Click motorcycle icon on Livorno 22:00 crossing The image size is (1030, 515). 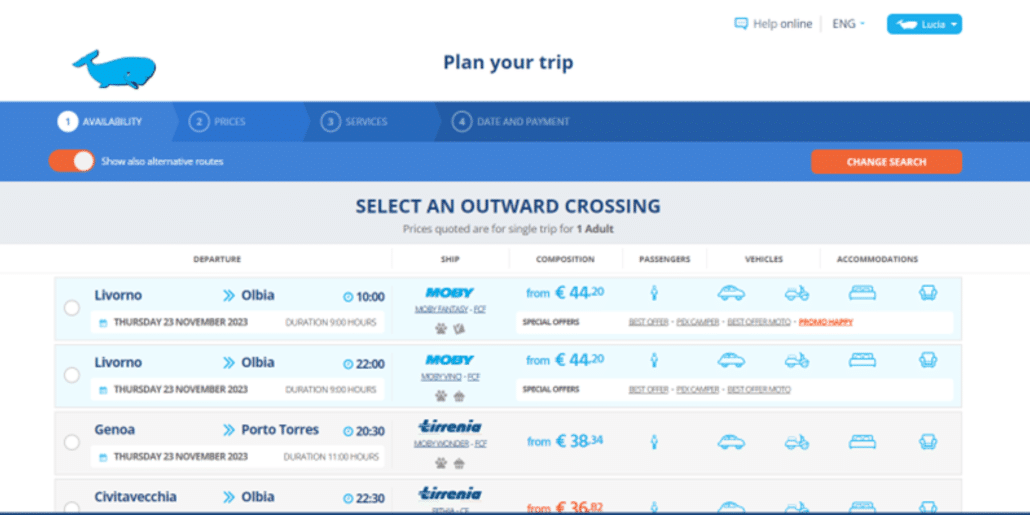pyautogui.click(x=797, y=361)
